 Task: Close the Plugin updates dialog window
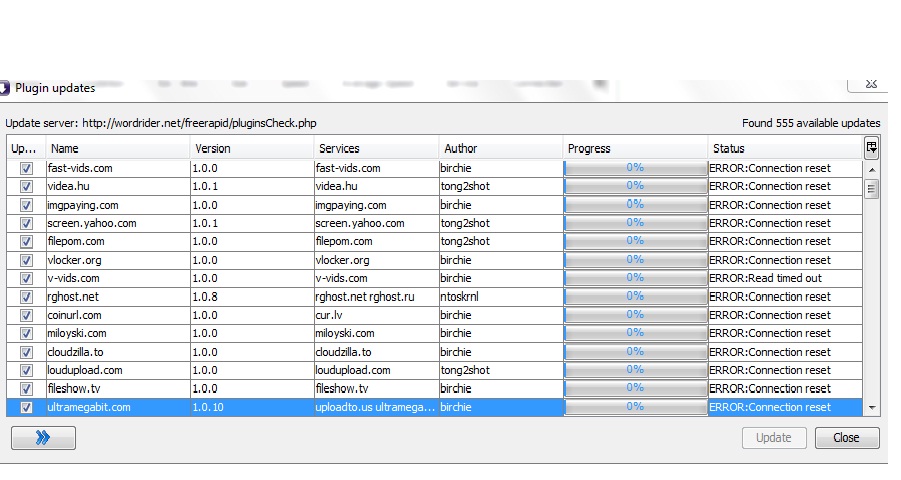coord(869,86)
